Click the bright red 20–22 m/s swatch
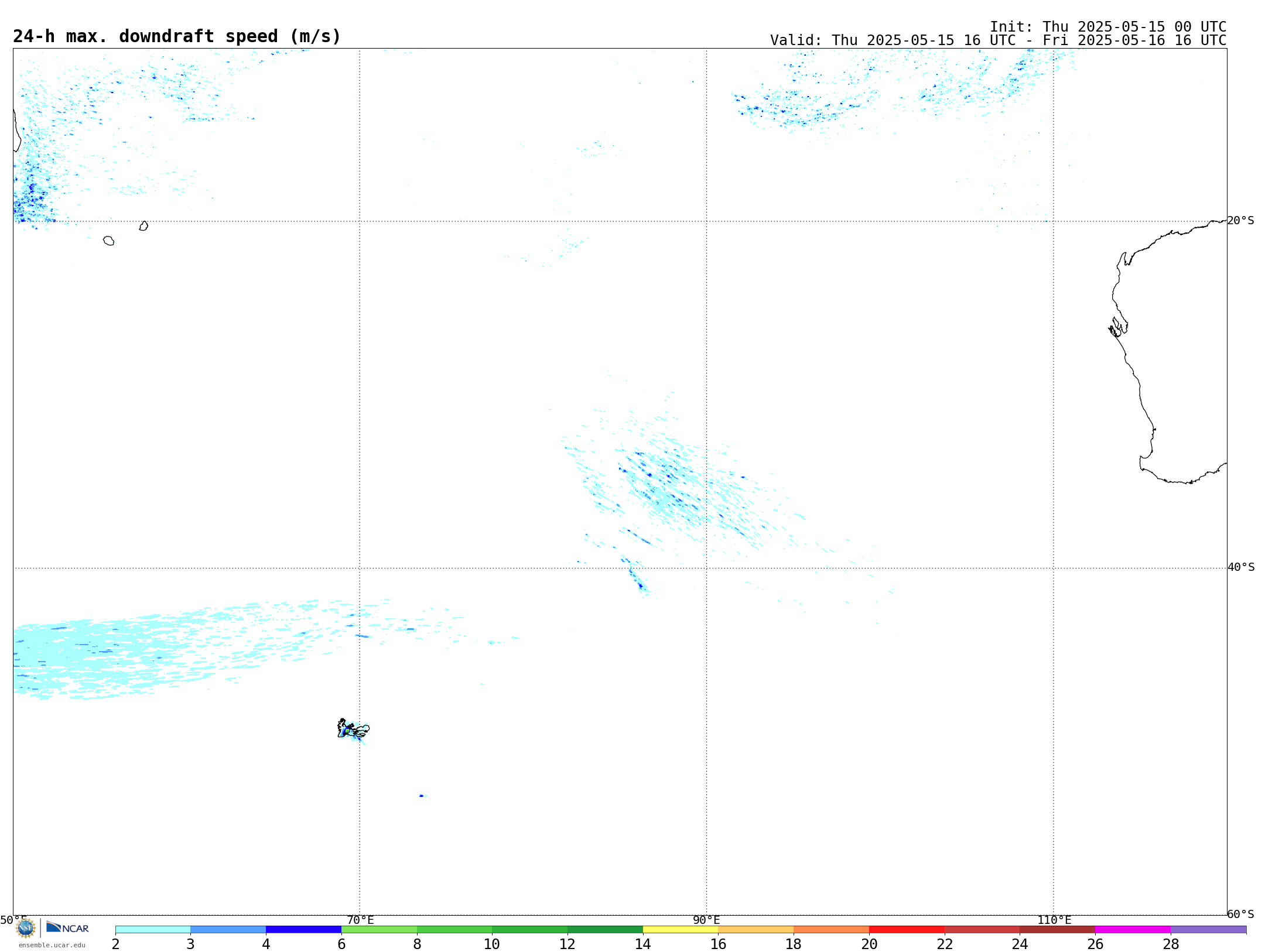This screenshot has height=952, width=1265. pyautogui.click(x=907, y=930)
